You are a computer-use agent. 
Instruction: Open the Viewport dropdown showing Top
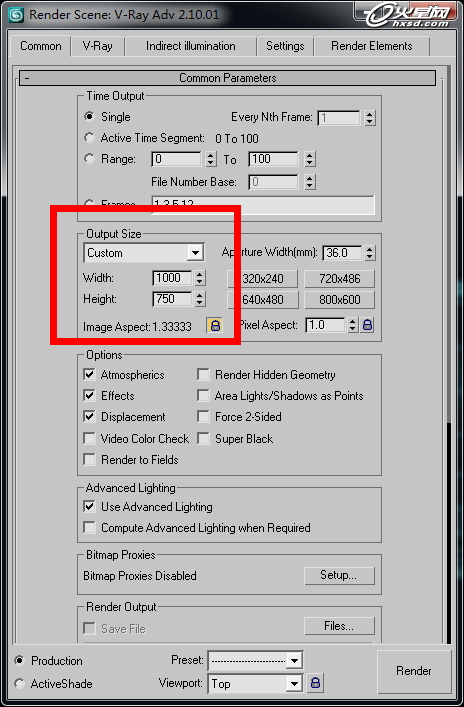coord(255,684)
